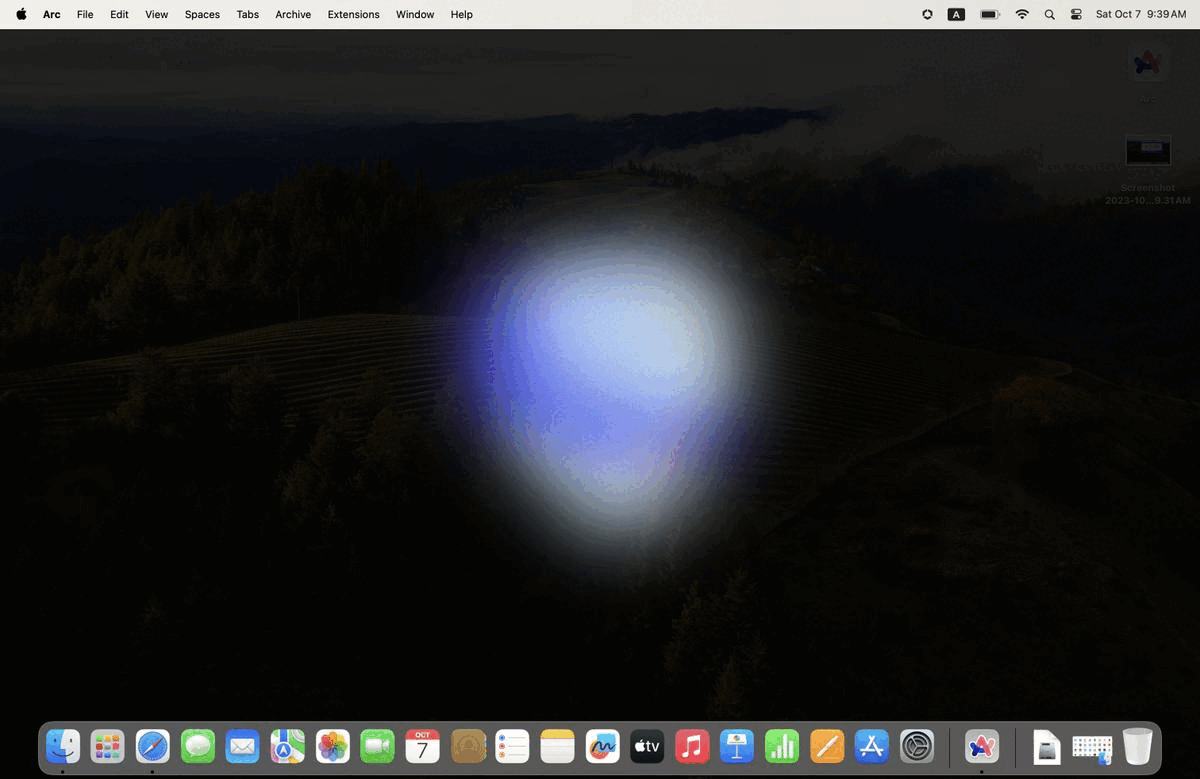Open the Archive menu
Image resolution: width=1200 pixels, height=779 pixels.
293,14
